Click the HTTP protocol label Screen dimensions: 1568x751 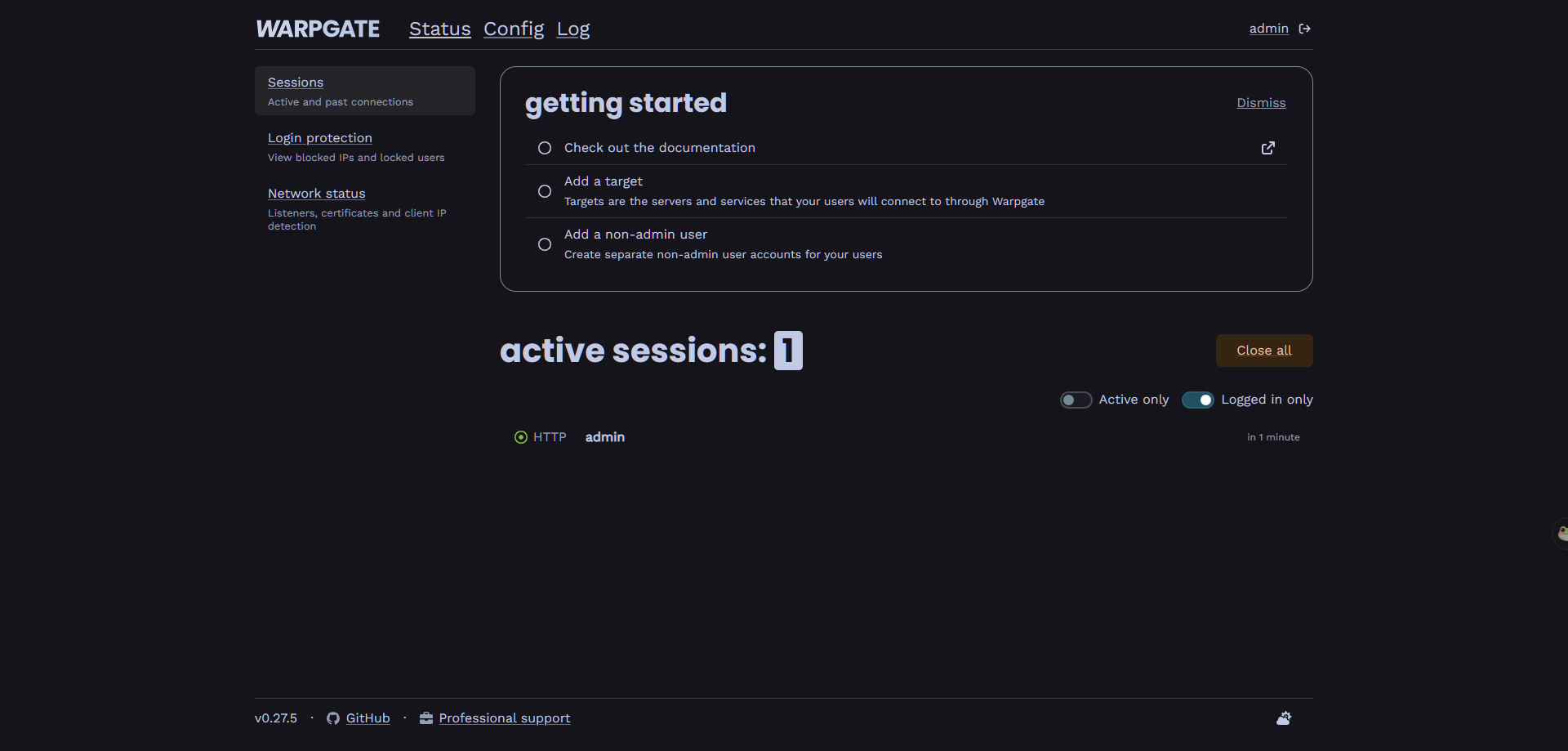click(x=550, y=437)
